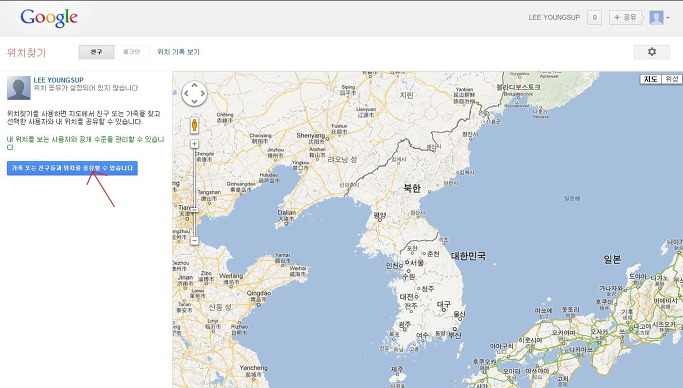Click the 평양 city label on map
This screenshot has width=683, height=388.
[380, 216]
